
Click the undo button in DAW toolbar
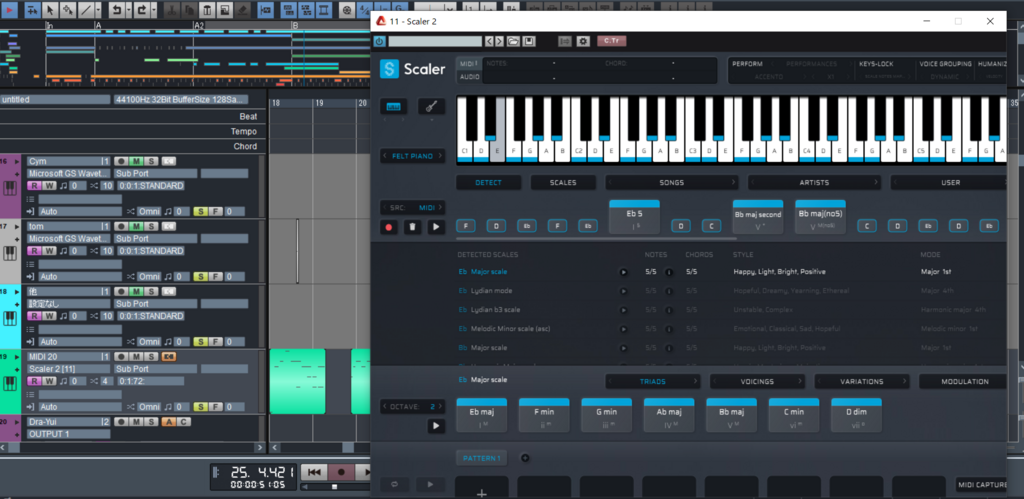pyautogui.click(x=116, y=10)
